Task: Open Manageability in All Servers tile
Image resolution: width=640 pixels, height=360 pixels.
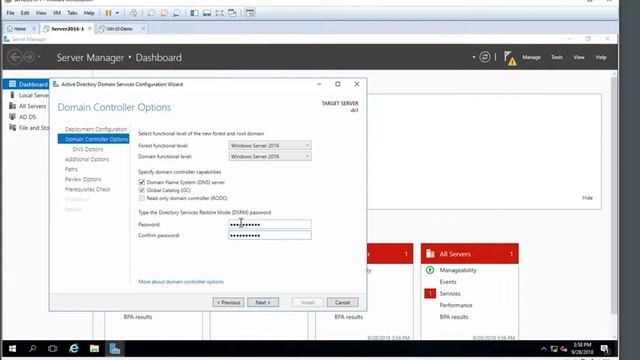Action: [x=458, y=270]
